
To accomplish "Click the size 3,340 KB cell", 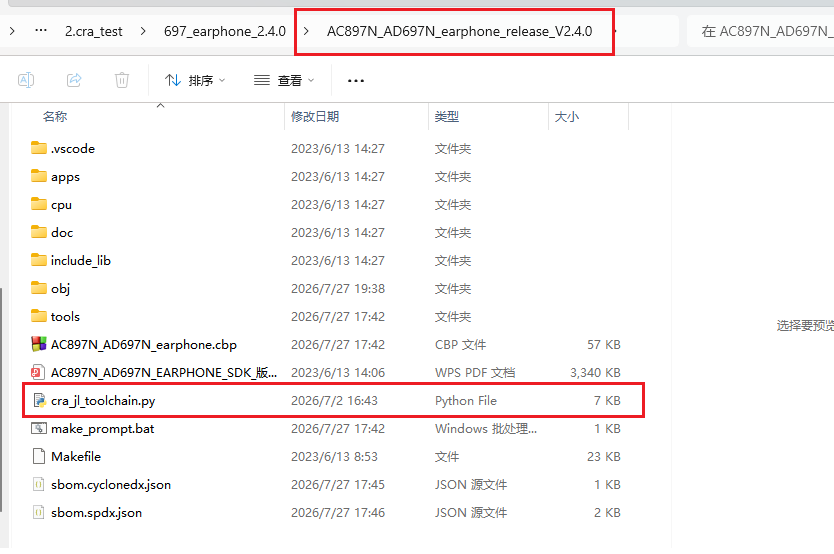I will pyautogui.click(x=595, y=373).
